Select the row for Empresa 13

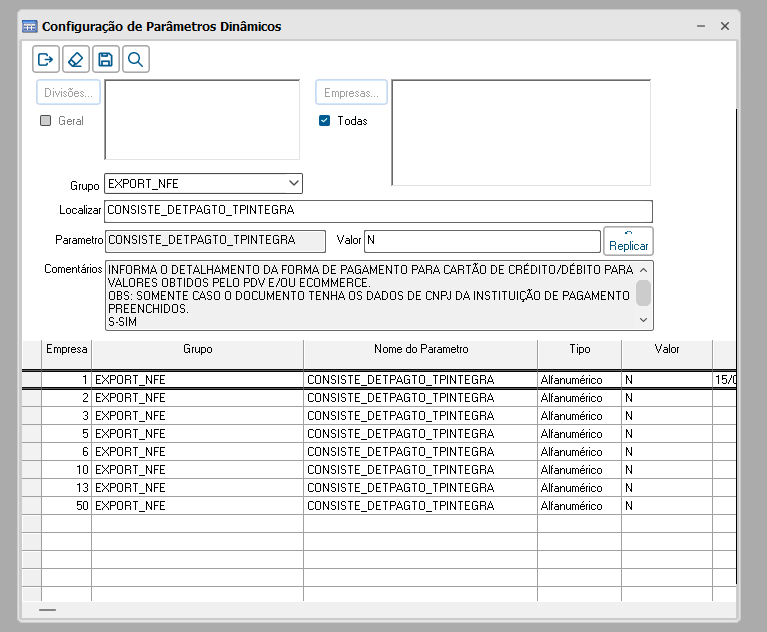(379, 488)
